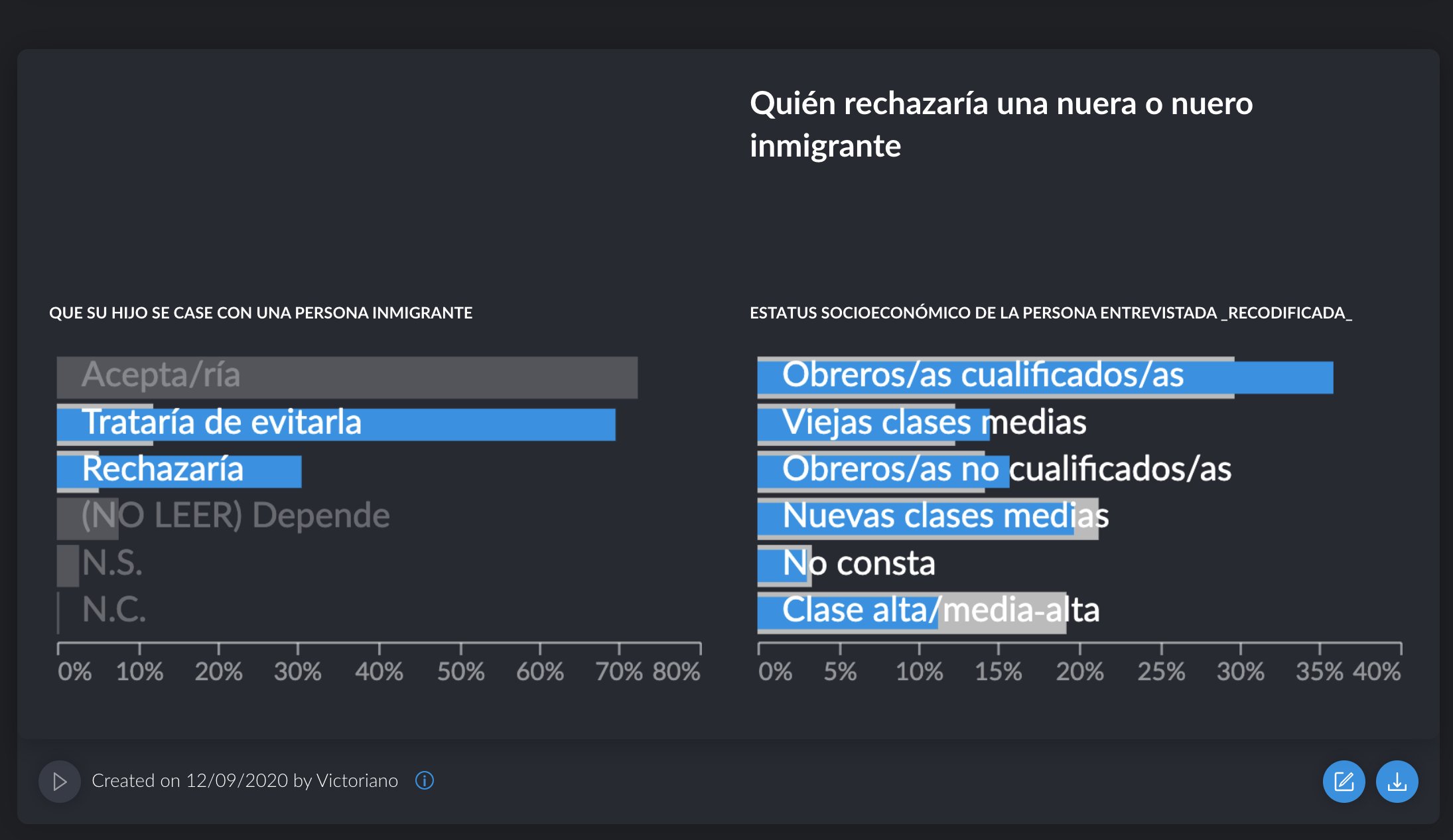Select Obreros/as no cualificados/as bar
This screenshot has height=840, width=1453.
pos(883,471)
